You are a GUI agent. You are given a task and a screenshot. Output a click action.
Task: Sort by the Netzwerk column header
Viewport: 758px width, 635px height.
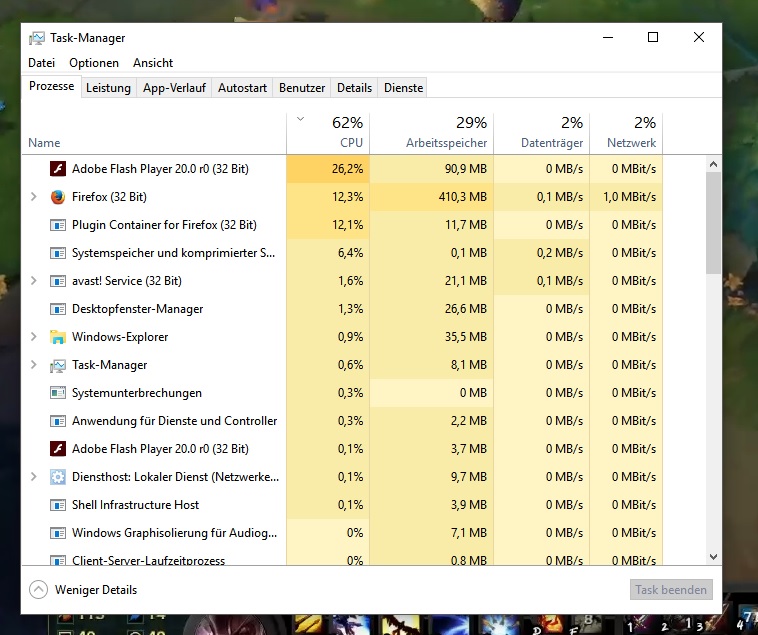click(x=626, y=133)
